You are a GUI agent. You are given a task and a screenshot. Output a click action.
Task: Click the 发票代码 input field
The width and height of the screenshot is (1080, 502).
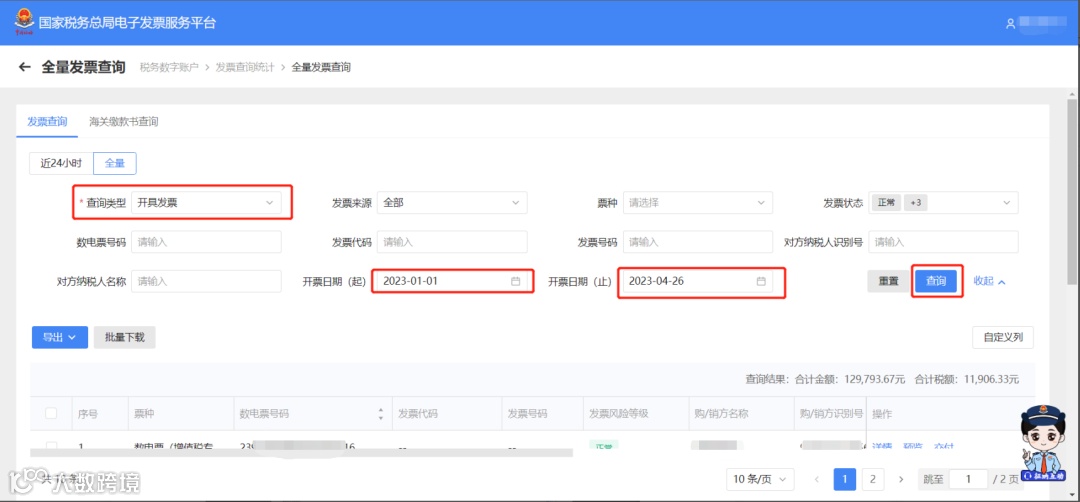tap(452, 242)
